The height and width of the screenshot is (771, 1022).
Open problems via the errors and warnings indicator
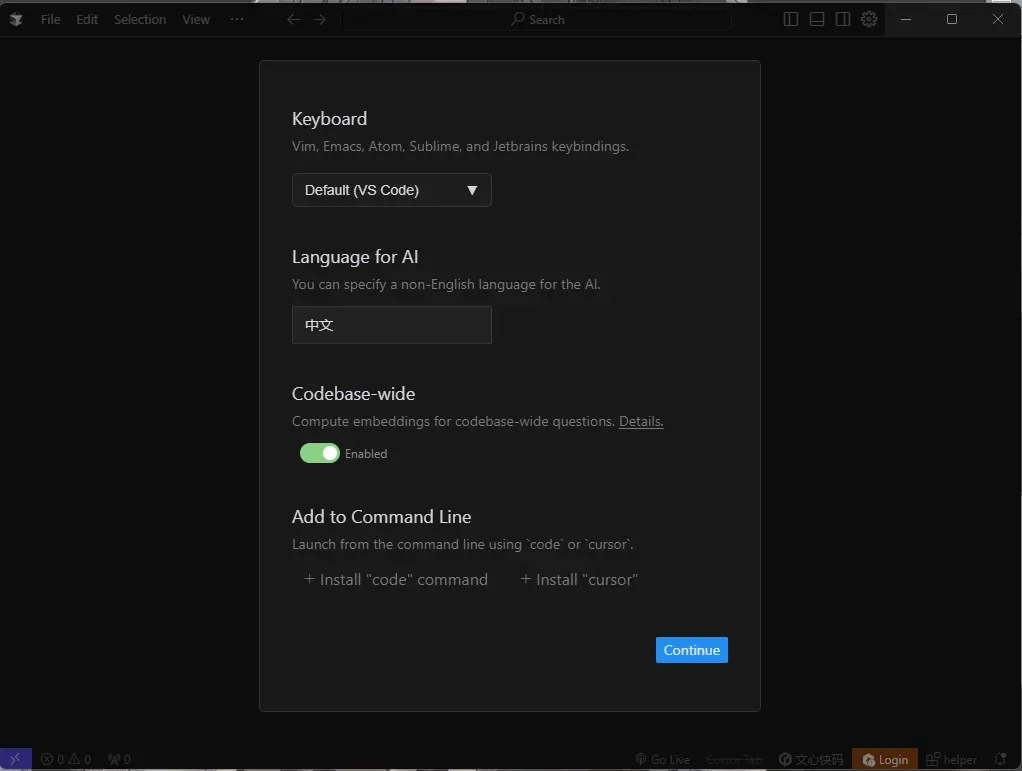click(66, 759)
